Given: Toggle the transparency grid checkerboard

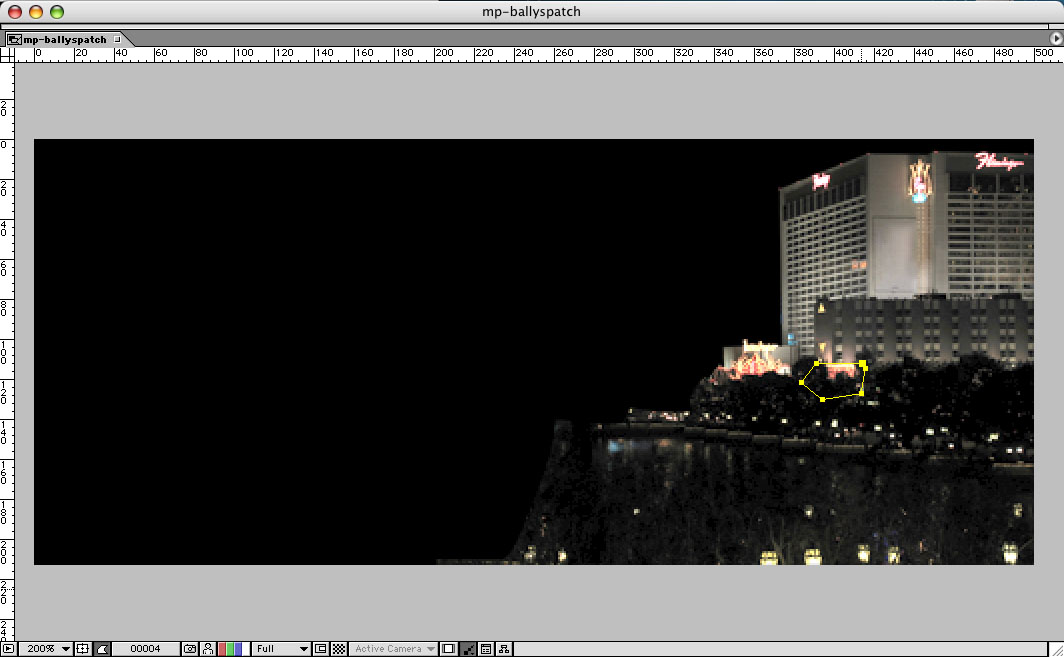Looking at the screenshot, I should point(338,649).
